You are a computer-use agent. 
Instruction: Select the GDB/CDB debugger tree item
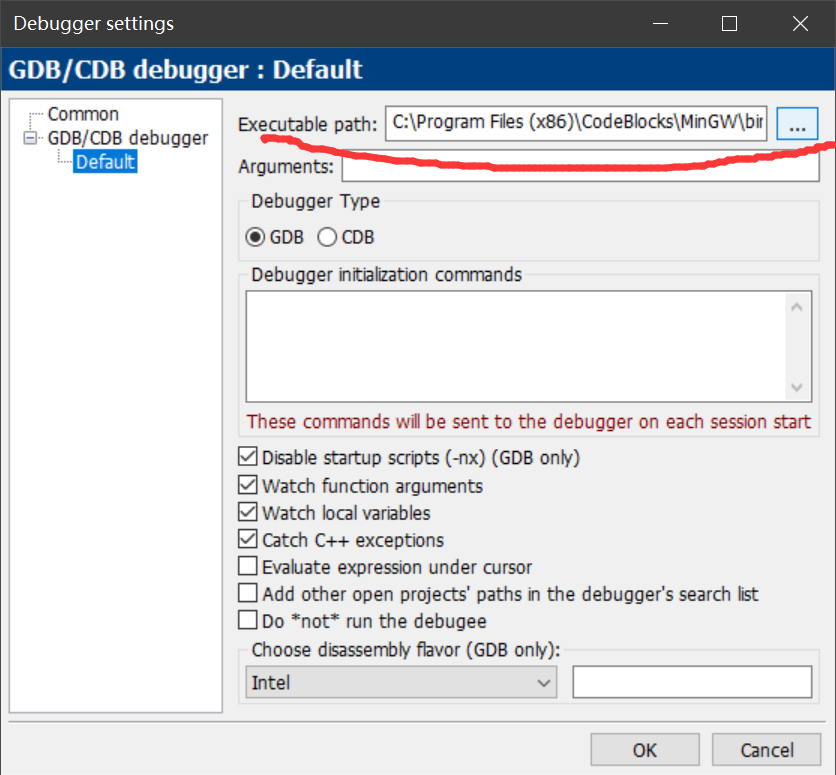pos(127,138)
